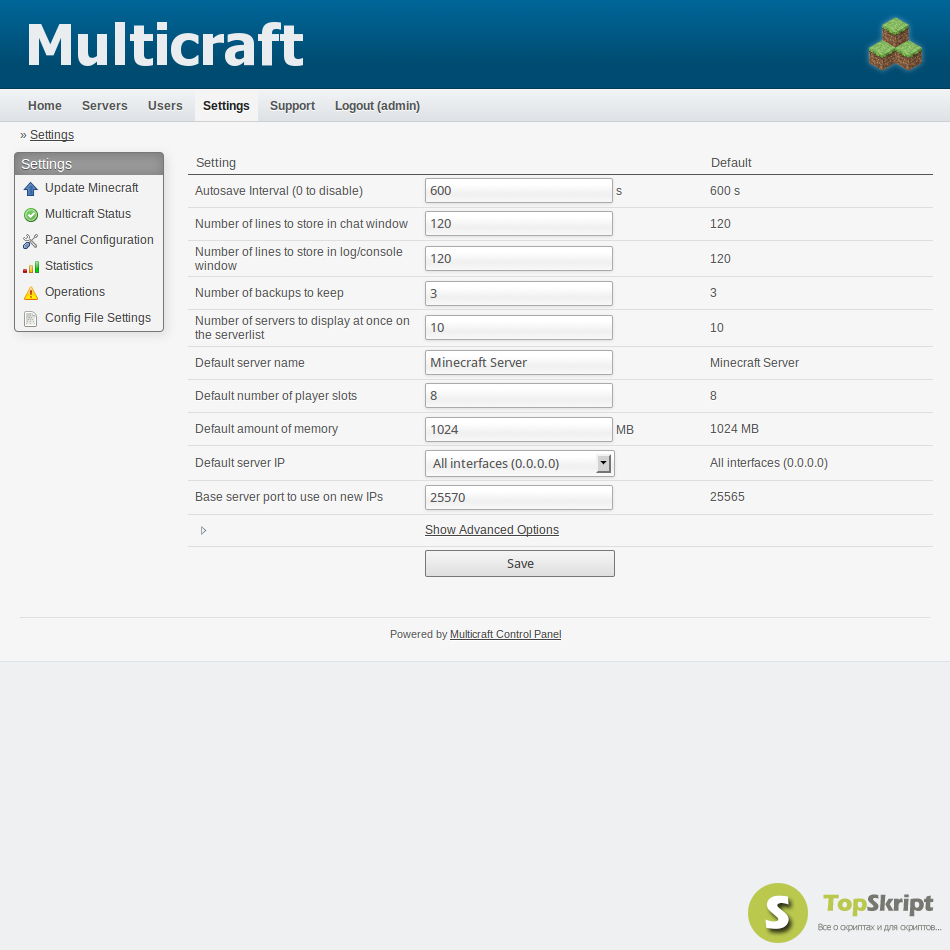
Task: Open the Servers menu tab
Action: pyautogui.click(x=105, y=106)
